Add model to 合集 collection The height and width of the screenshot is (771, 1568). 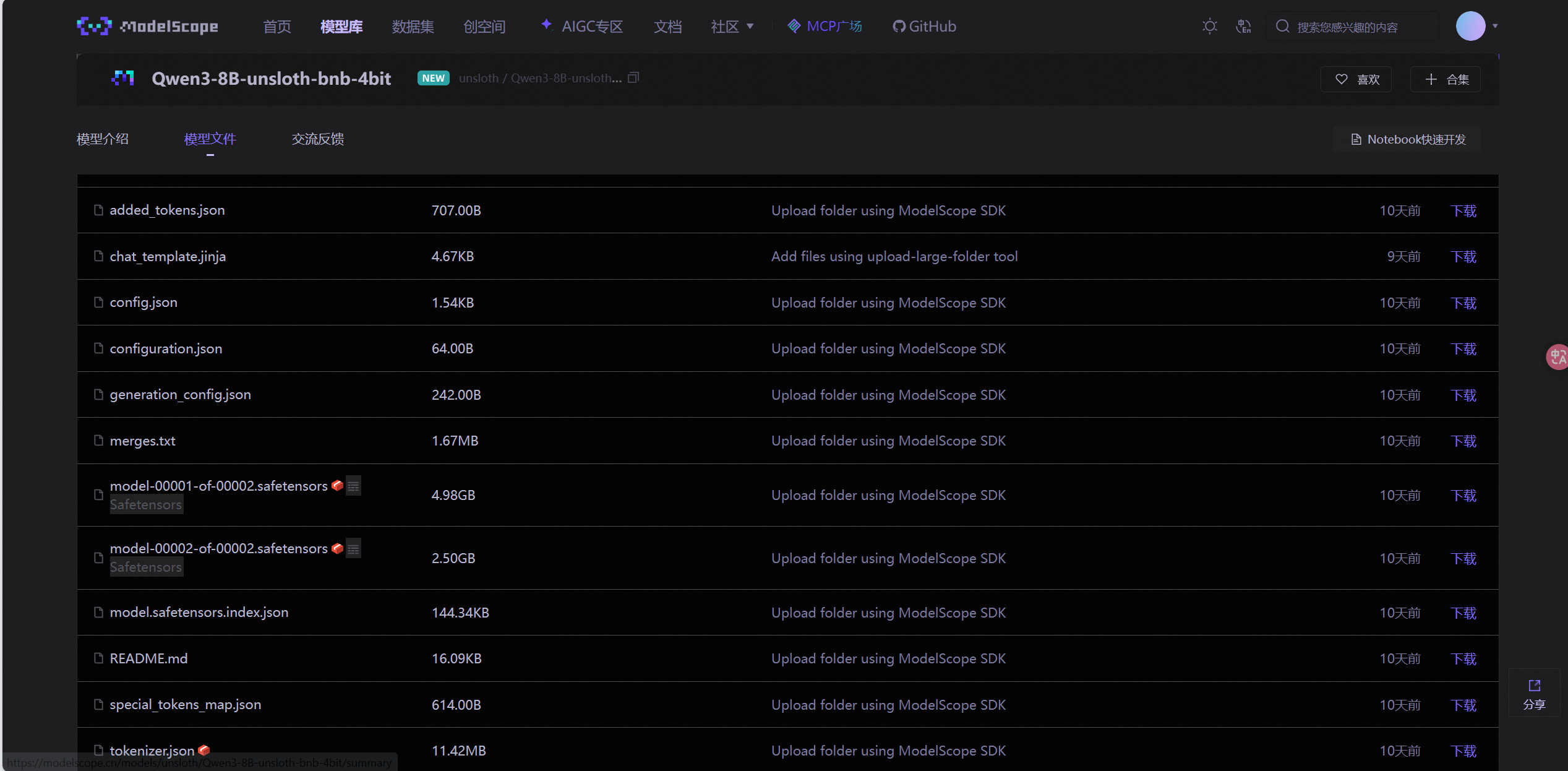pyautogui.click(x=1446, y=79)
